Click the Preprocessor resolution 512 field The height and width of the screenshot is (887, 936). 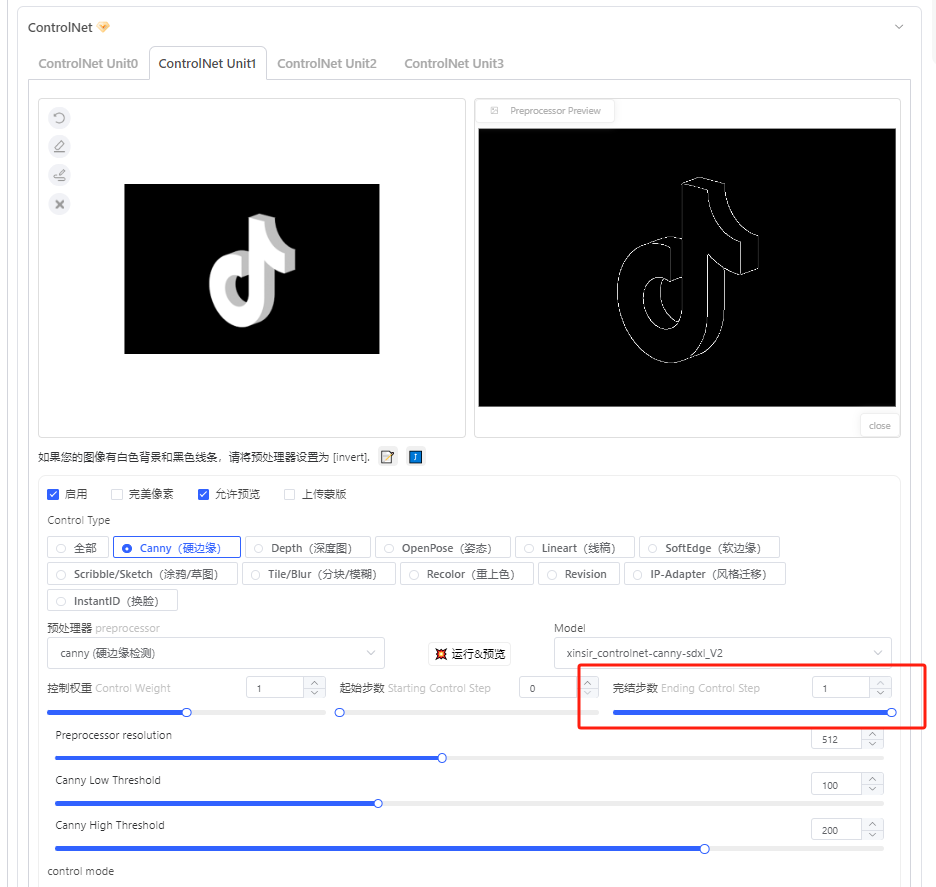pyautogui.click(x=836, y=739)
